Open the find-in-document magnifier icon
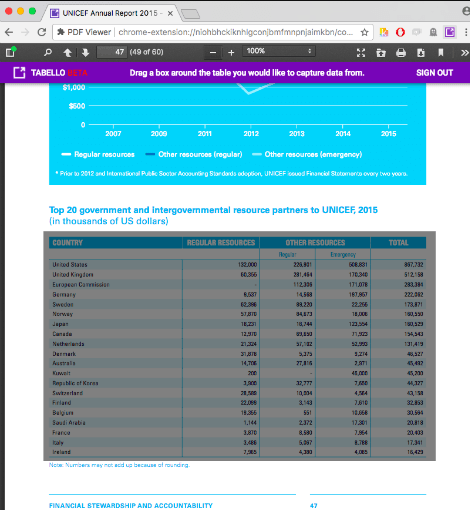 pos(48,52)
